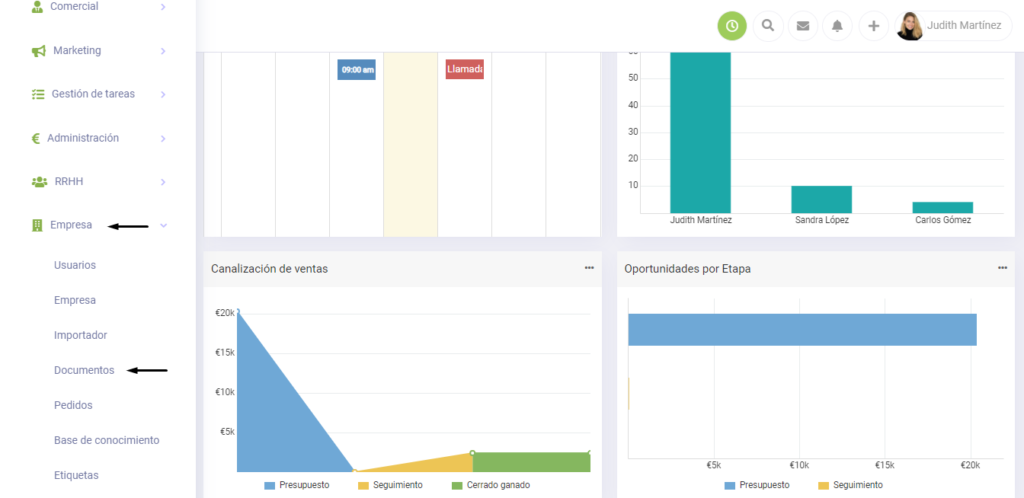
Task: Open Usuarios in the Empresa submenu
Action: pos(75,265)
